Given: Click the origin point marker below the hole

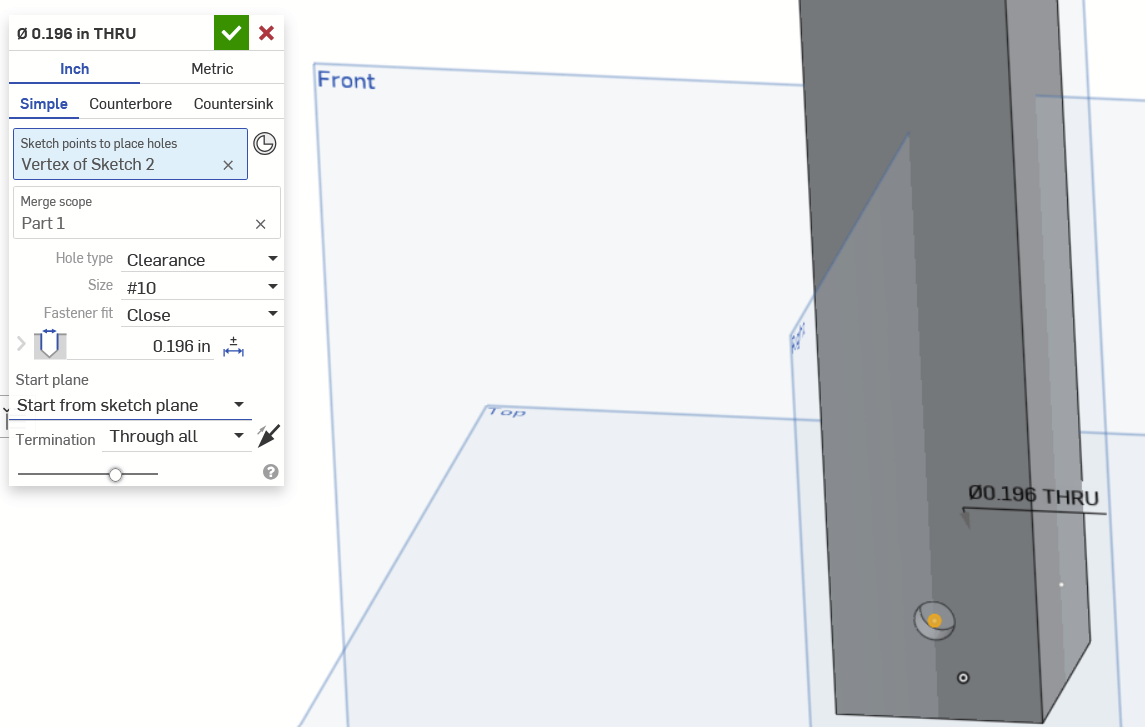Looking at the screenshot, I should (963, 678).
